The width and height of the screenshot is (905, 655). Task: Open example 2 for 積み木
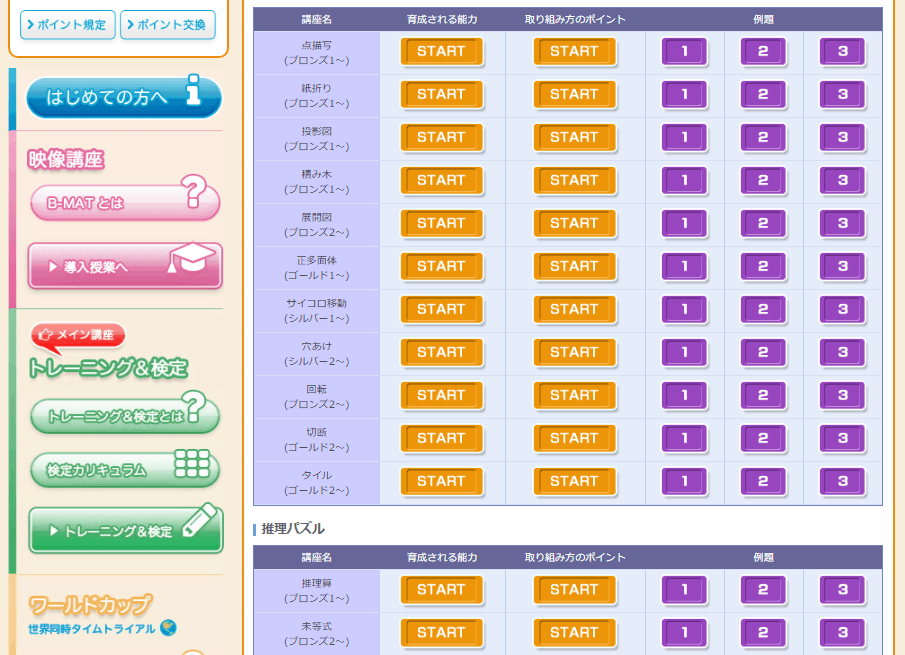pos(763,181)
